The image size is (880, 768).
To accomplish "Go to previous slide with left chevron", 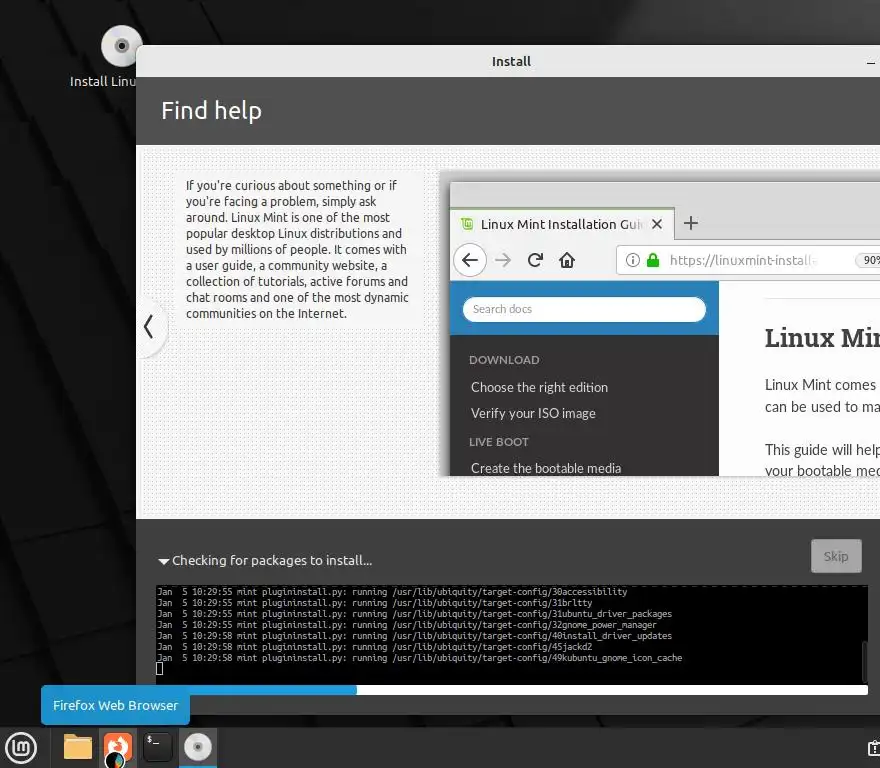I will pyautogui.click(x=149, y=326).
